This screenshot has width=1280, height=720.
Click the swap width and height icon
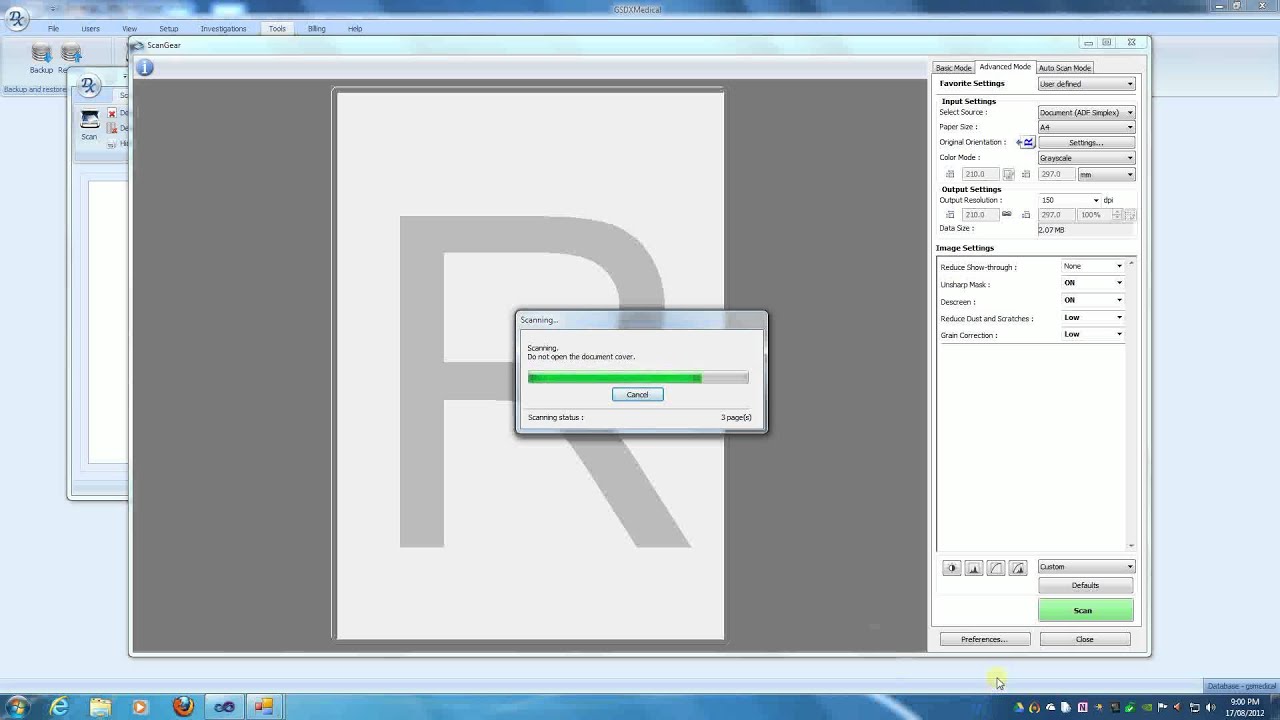point(1009,174)
